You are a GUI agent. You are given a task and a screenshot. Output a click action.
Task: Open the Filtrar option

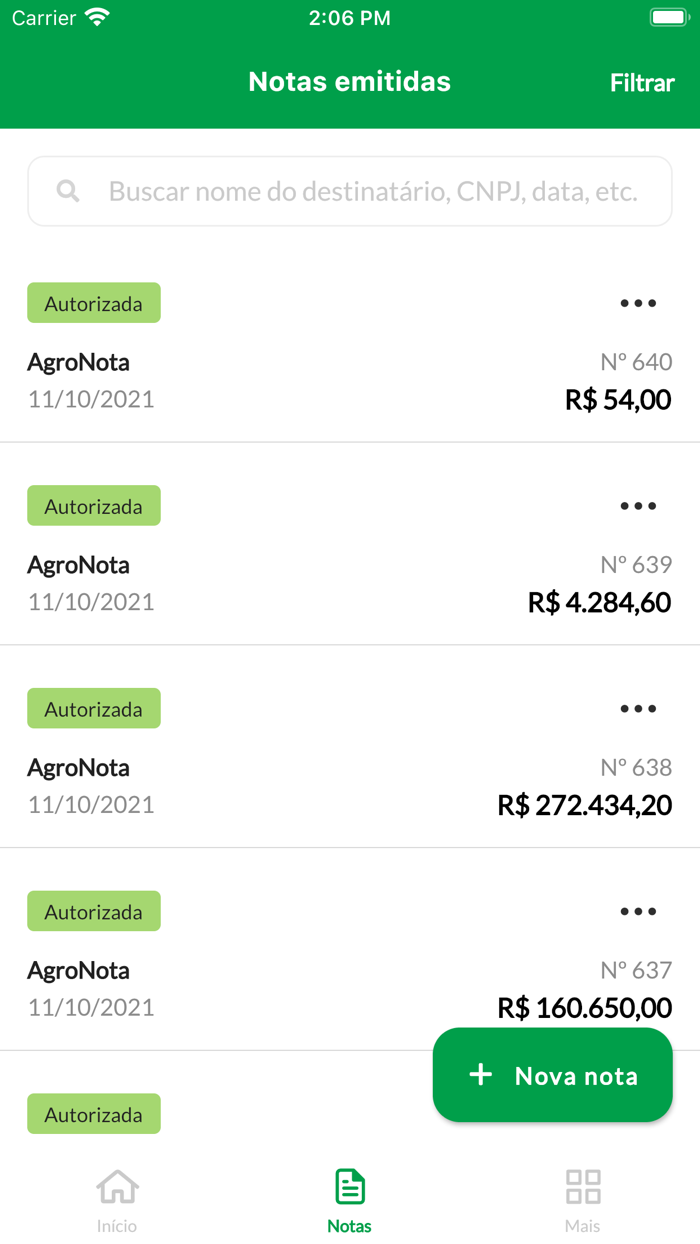pos(641,83)
